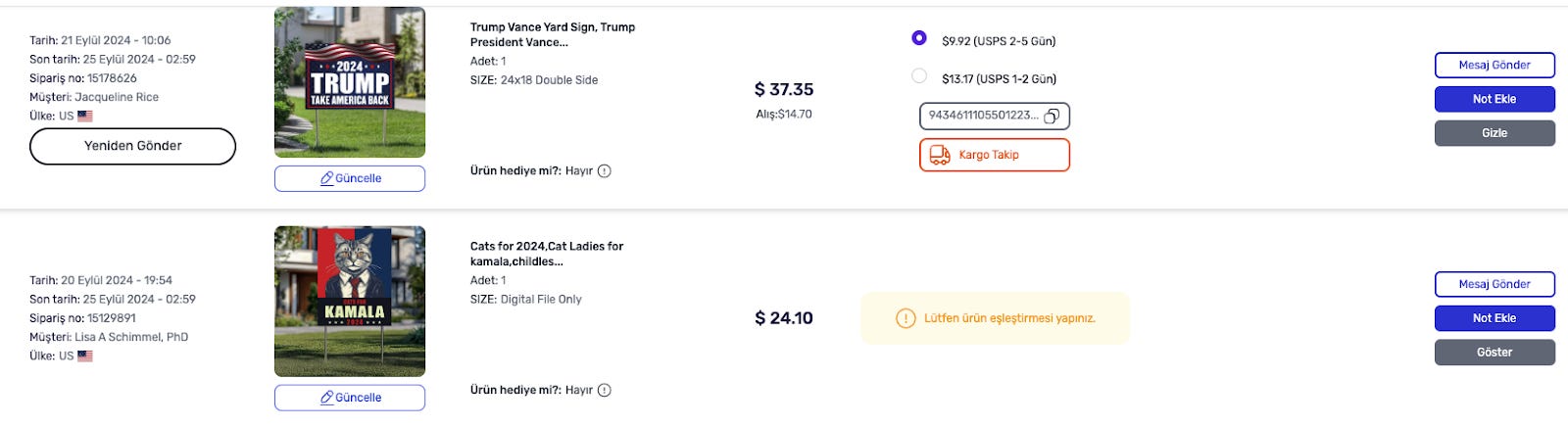Image resolution: width=1568 pixels, height=427 pixels.
Task: Send message to Jacqueline Rice order
Action: point(1494,66)
